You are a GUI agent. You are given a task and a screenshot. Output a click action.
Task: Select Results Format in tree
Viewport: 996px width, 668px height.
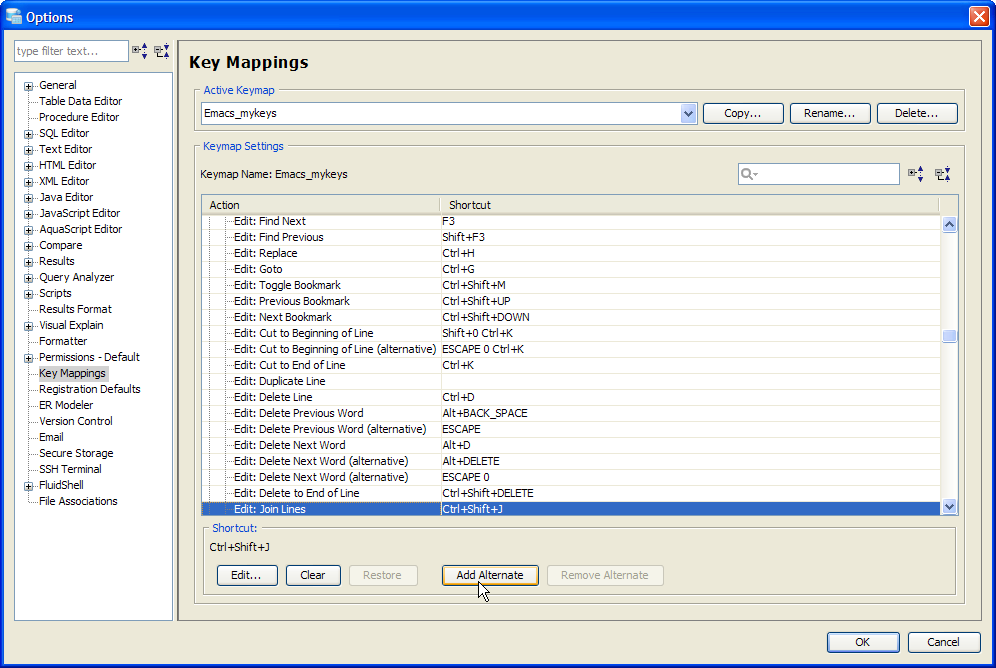75,309
